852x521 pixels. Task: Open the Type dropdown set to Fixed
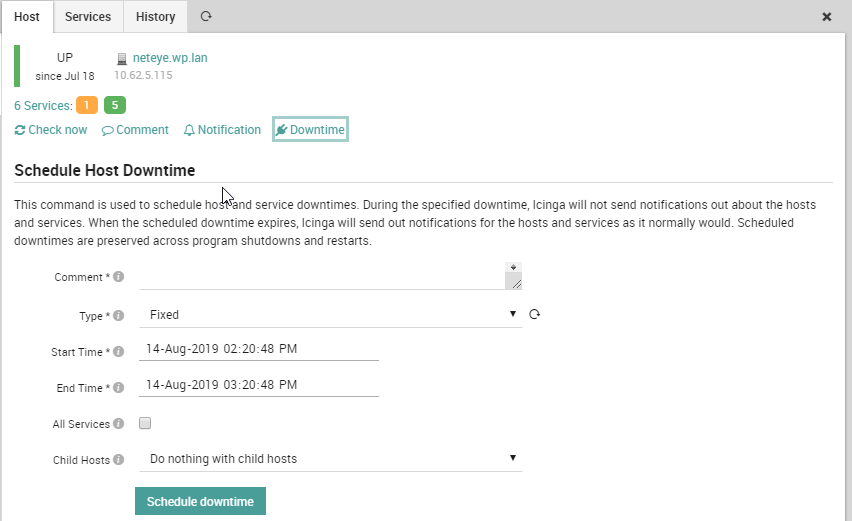tap(330, 315)
